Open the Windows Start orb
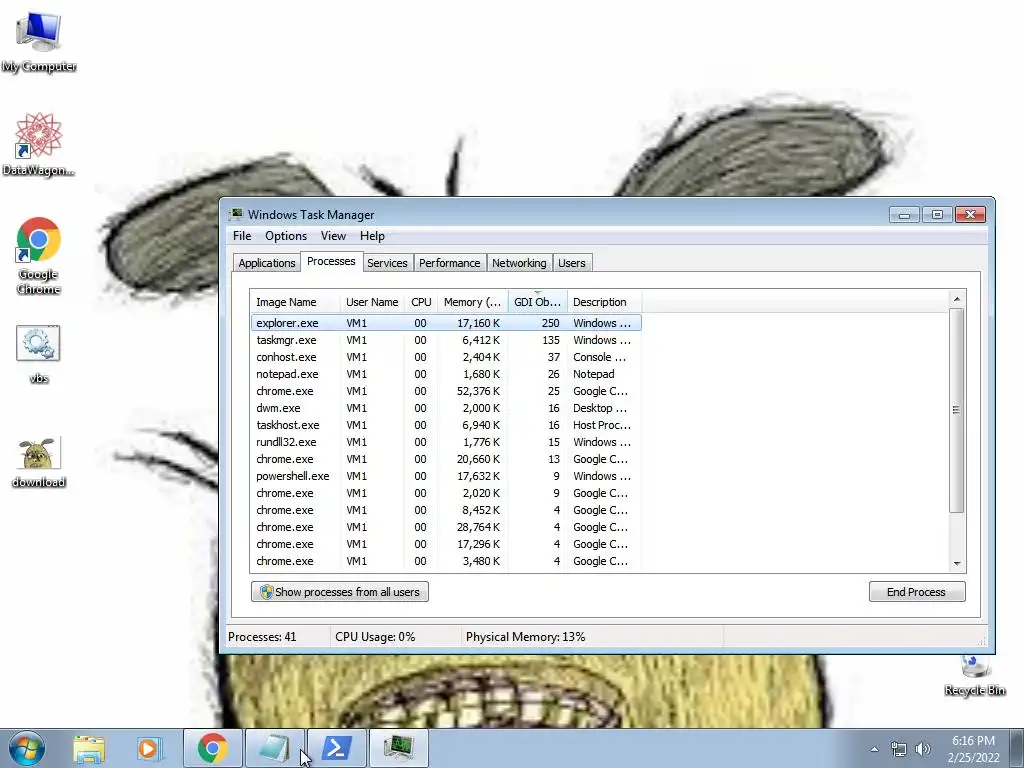1024x768 pixels. 27,748
